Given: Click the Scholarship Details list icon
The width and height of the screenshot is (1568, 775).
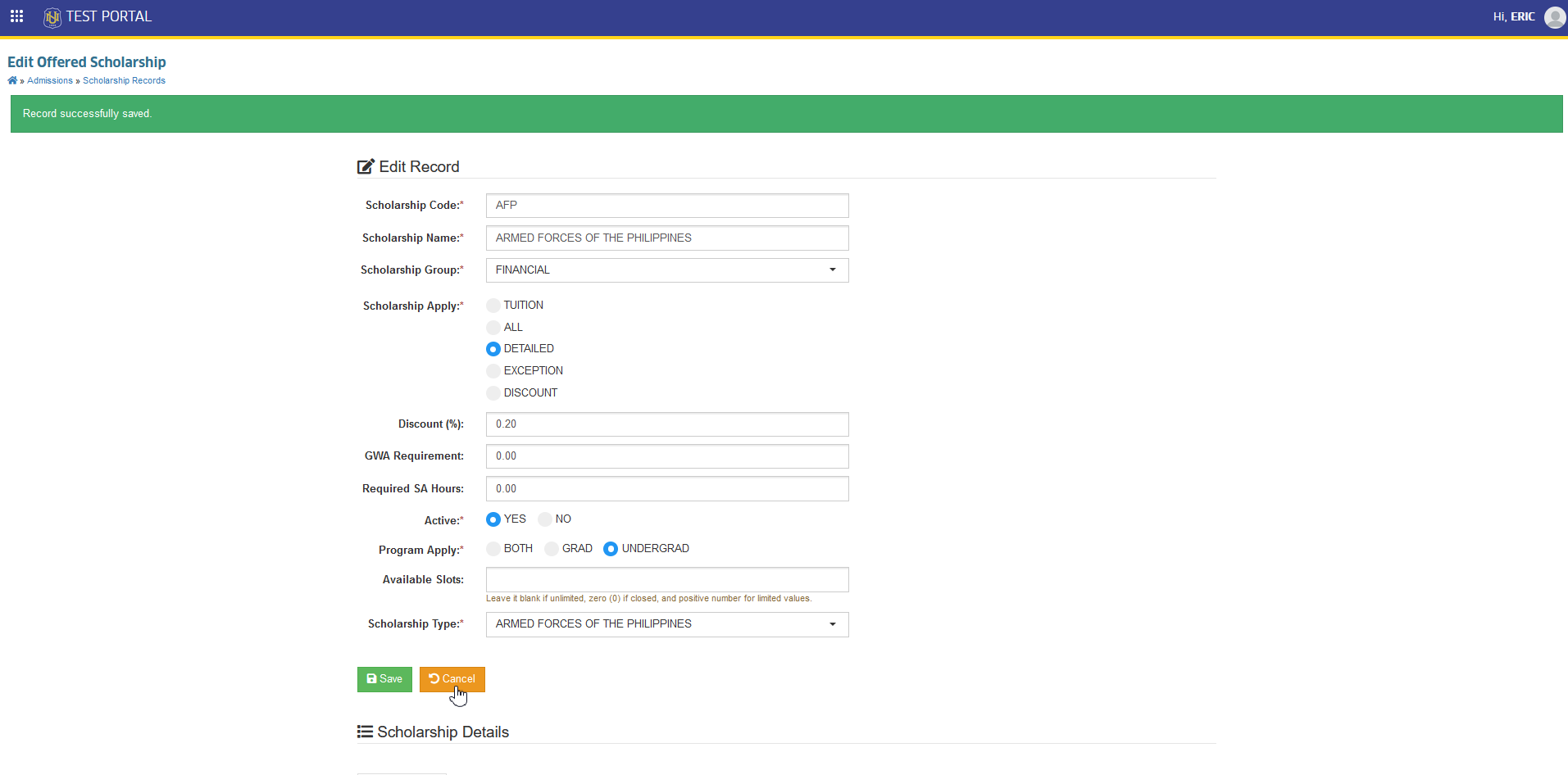Looking at the screenshot, I should tap(365, 732).
